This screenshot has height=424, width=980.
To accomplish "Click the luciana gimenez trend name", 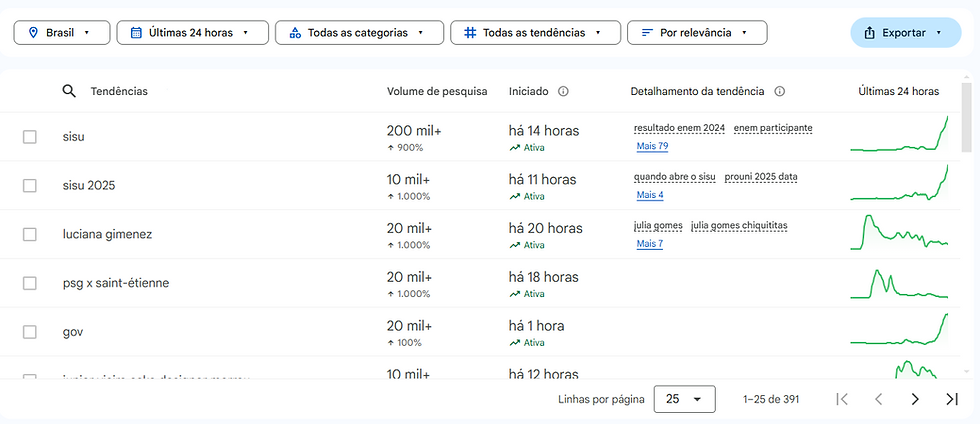I will (108, 235).
